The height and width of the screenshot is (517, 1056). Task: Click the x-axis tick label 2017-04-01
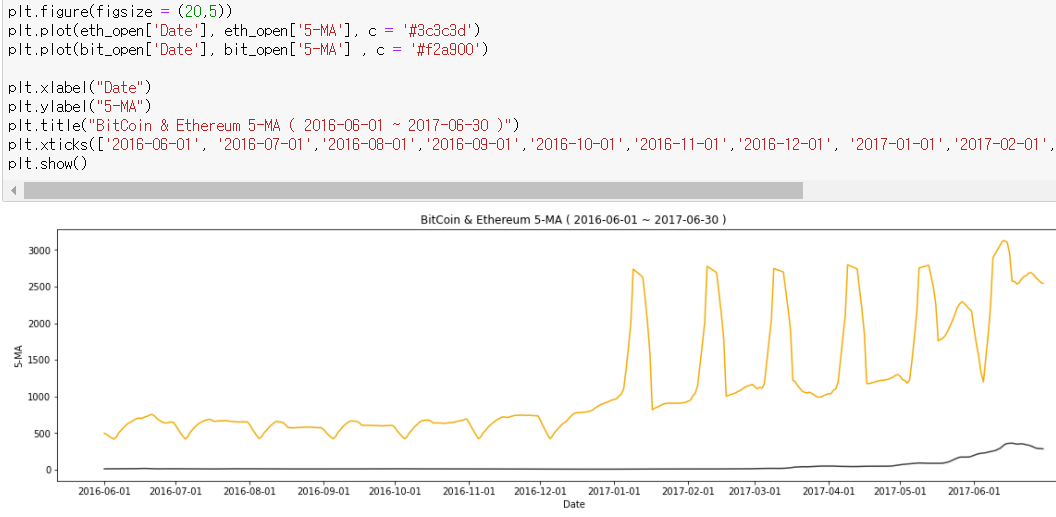(x=828, y=491)
